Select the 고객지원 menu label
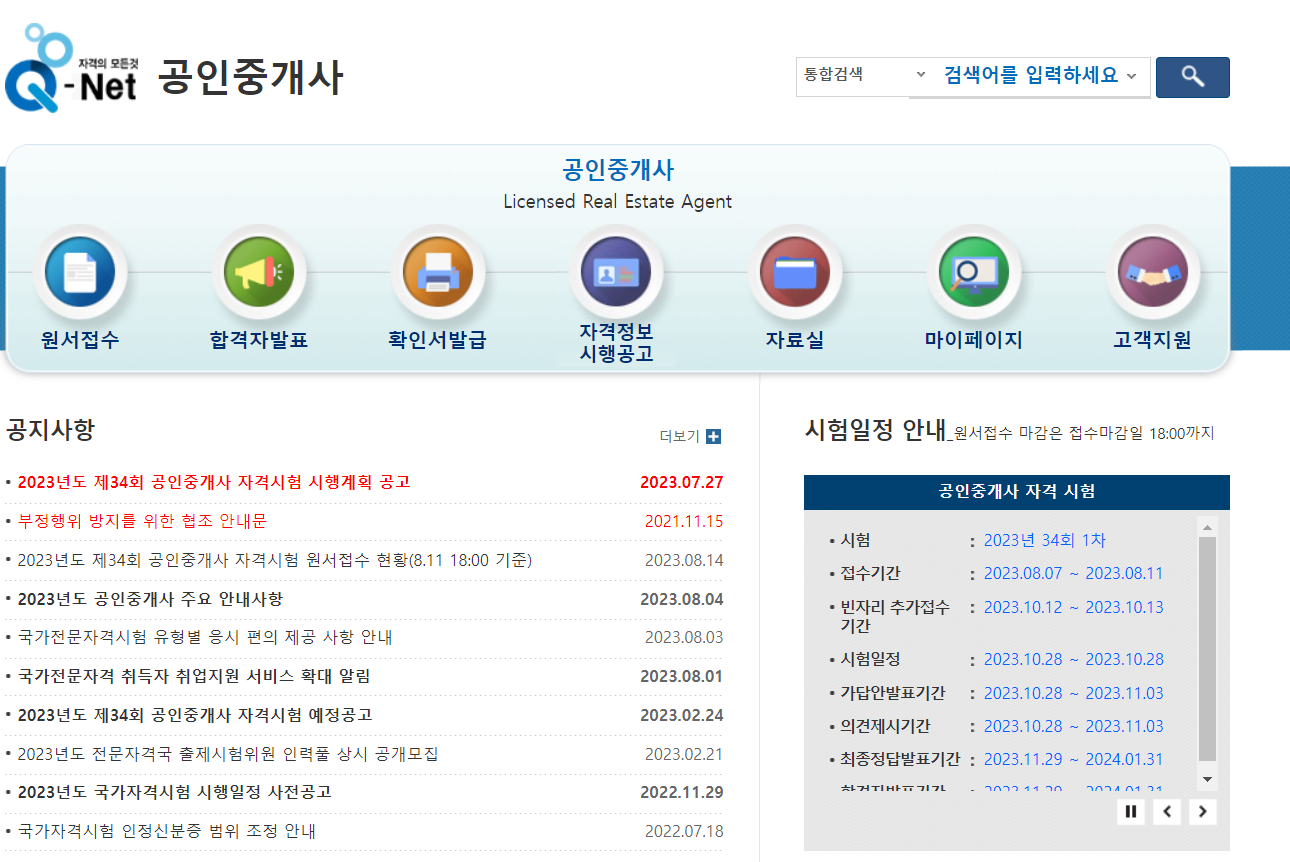 (1152, 340)
